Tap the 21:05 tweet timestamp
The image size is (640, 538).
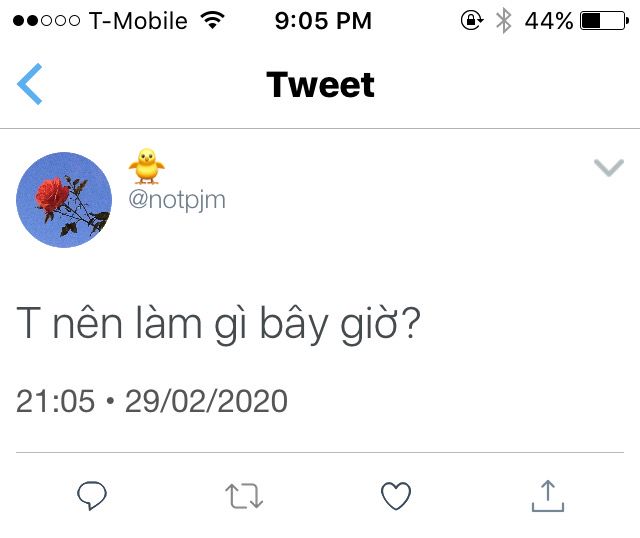56,401
